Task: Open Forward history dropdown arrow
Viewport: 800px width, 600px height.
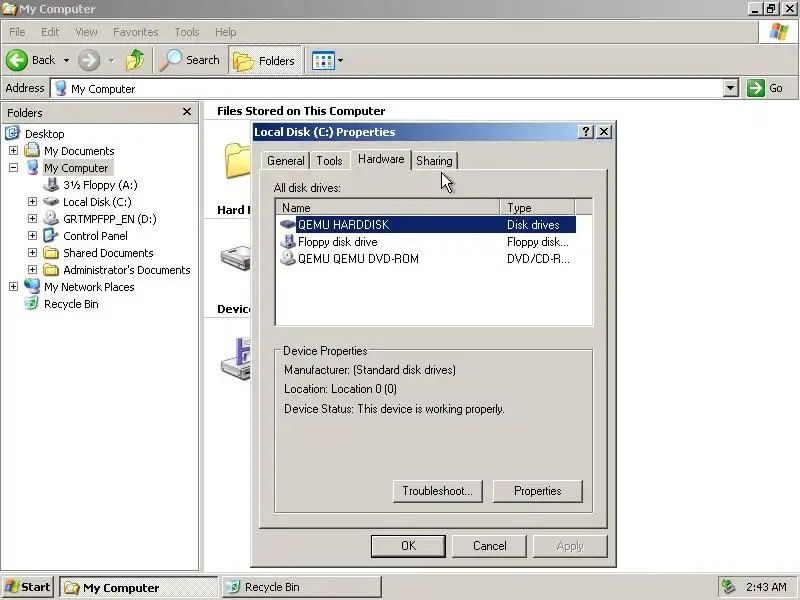Action: (x=111, y=60)
